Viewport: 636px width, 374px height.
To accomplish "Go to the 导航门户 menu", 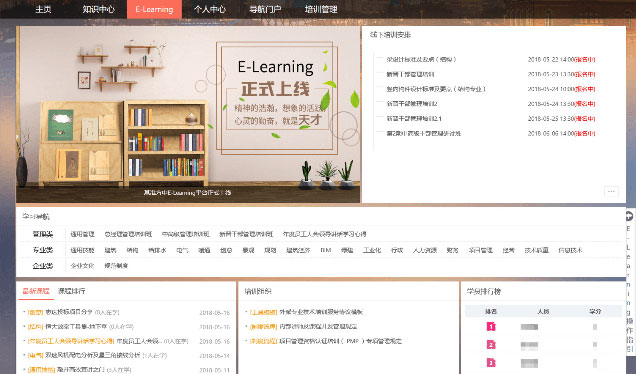I will coord(265,9).
